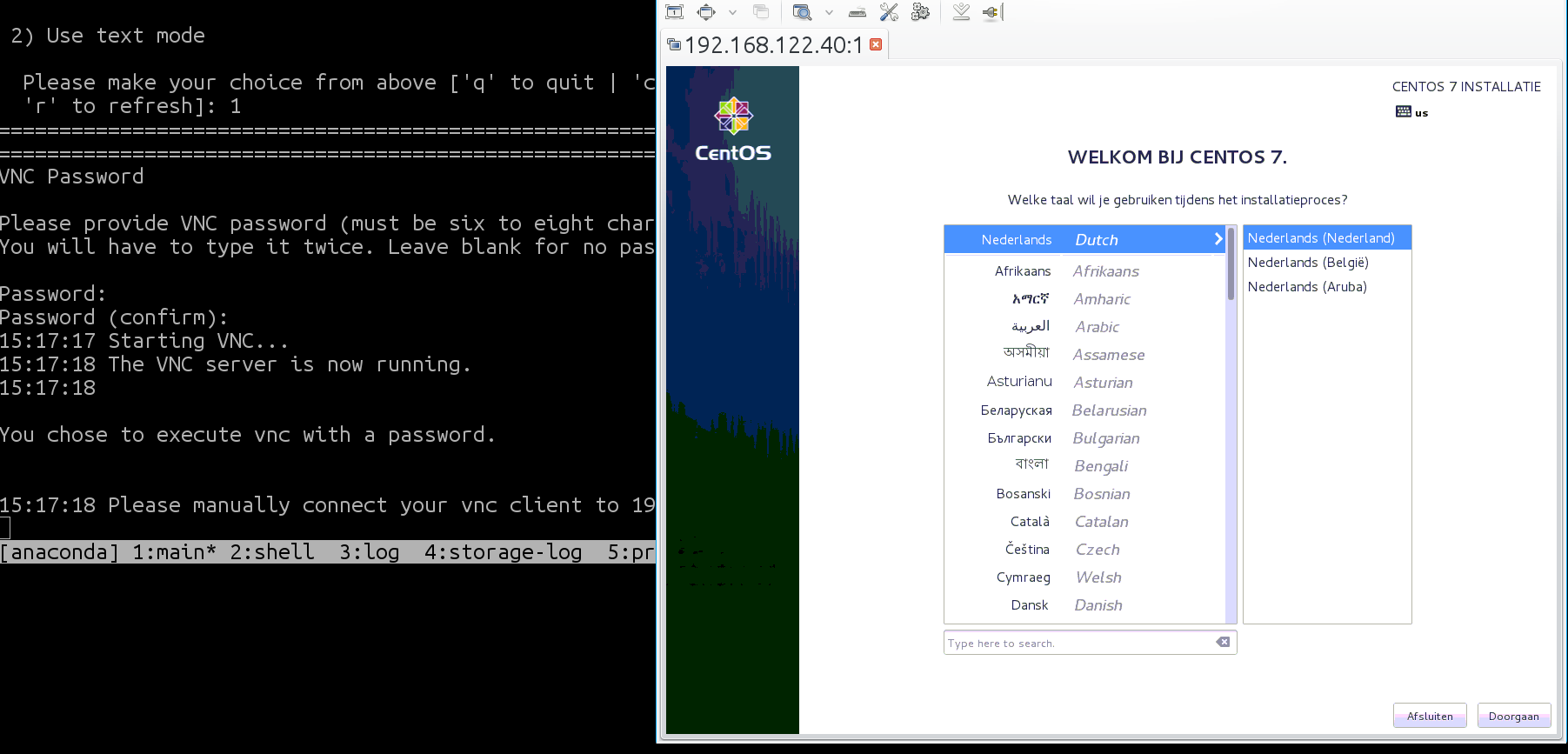
Task: Click the fit-window-to-remote-resolution icon
Action: click(674, 12)
